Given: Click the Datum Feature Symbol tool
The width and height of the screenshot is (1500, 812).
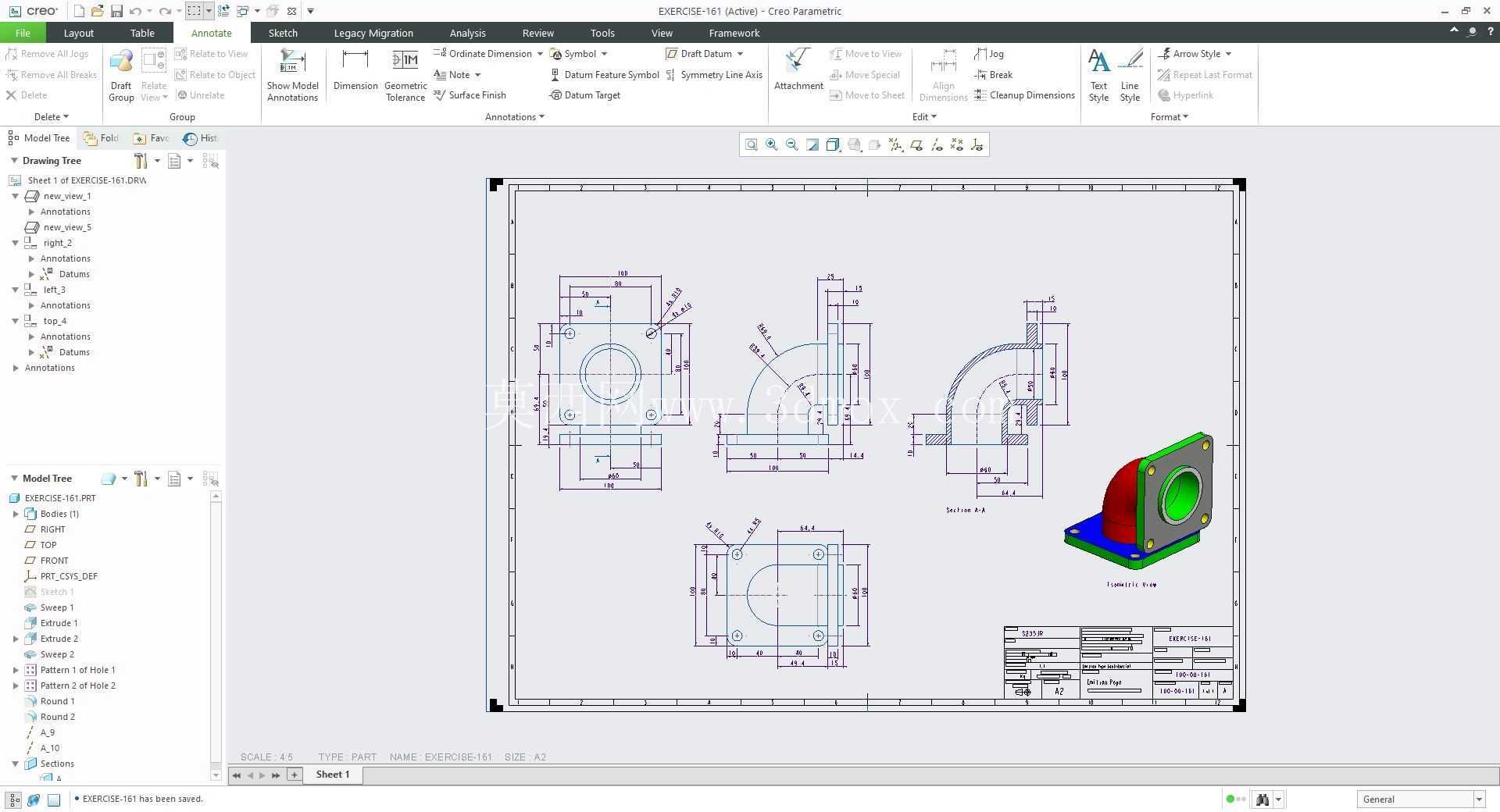Looking at the screenshot, I should pos(604,75).
